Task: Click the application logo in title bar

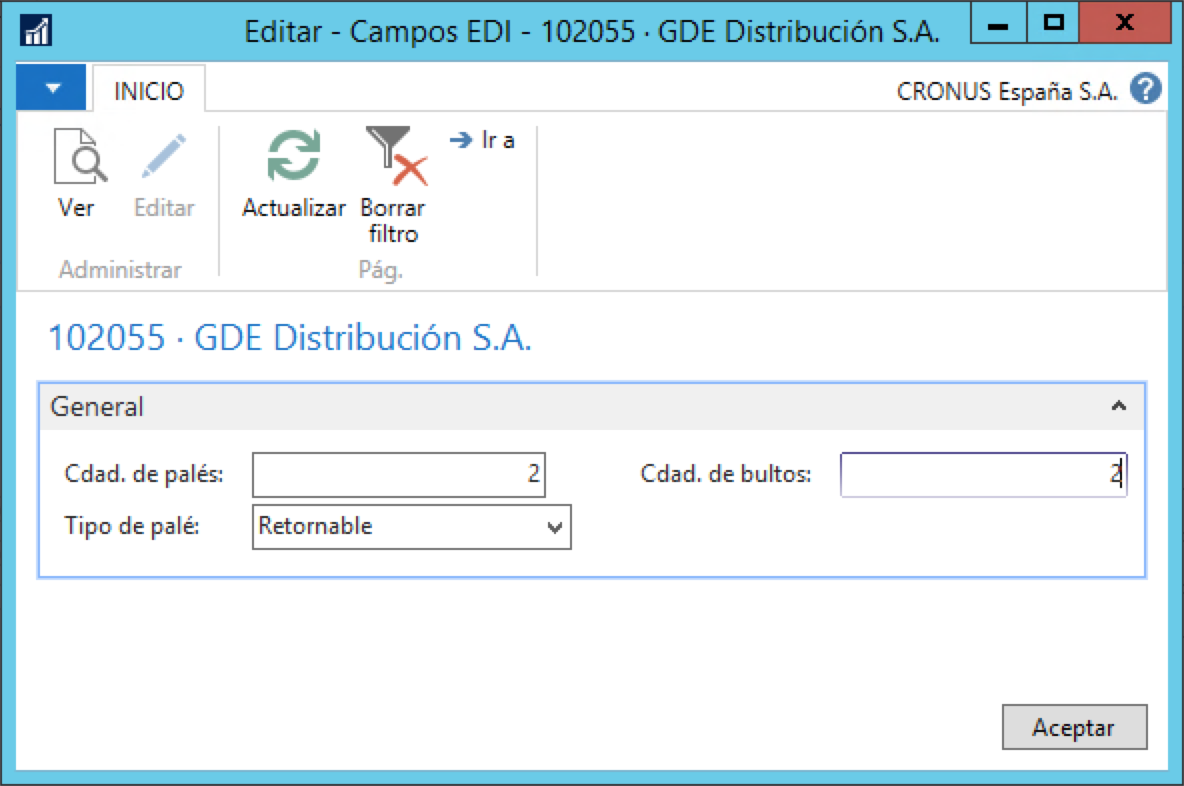Action: click(x=35, y=31)
